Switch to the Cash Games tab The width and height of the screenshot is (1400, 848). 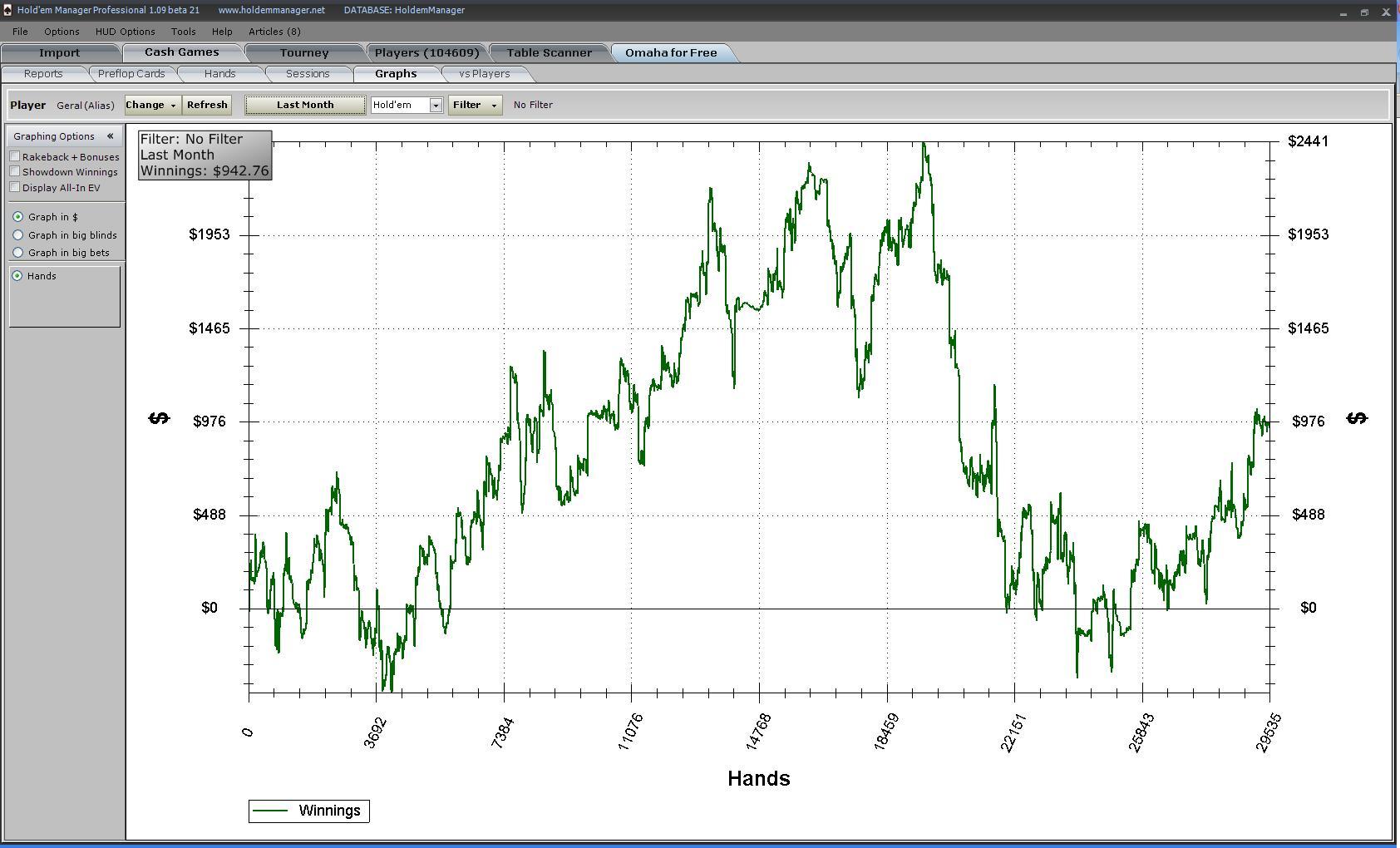[182, 52]
